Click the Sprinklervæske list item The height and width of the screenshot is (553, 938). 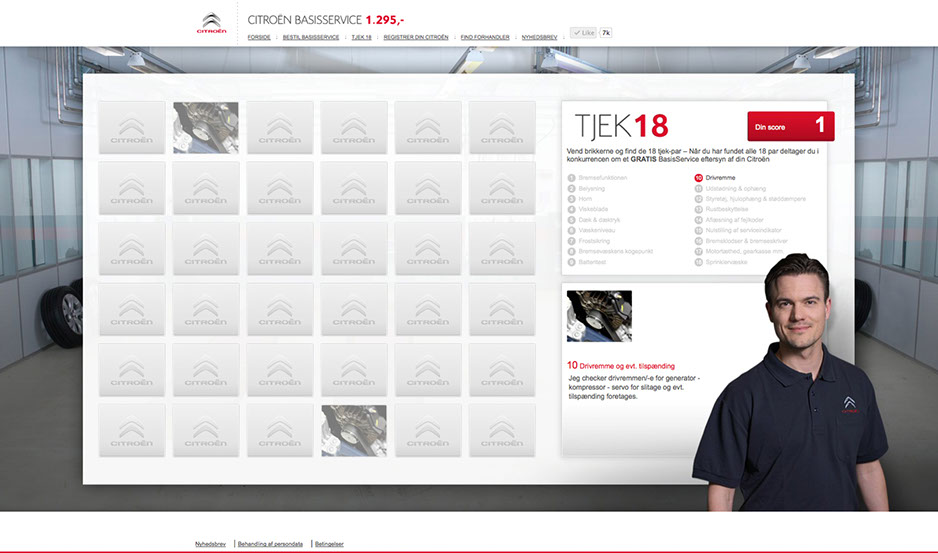[721, 262]
